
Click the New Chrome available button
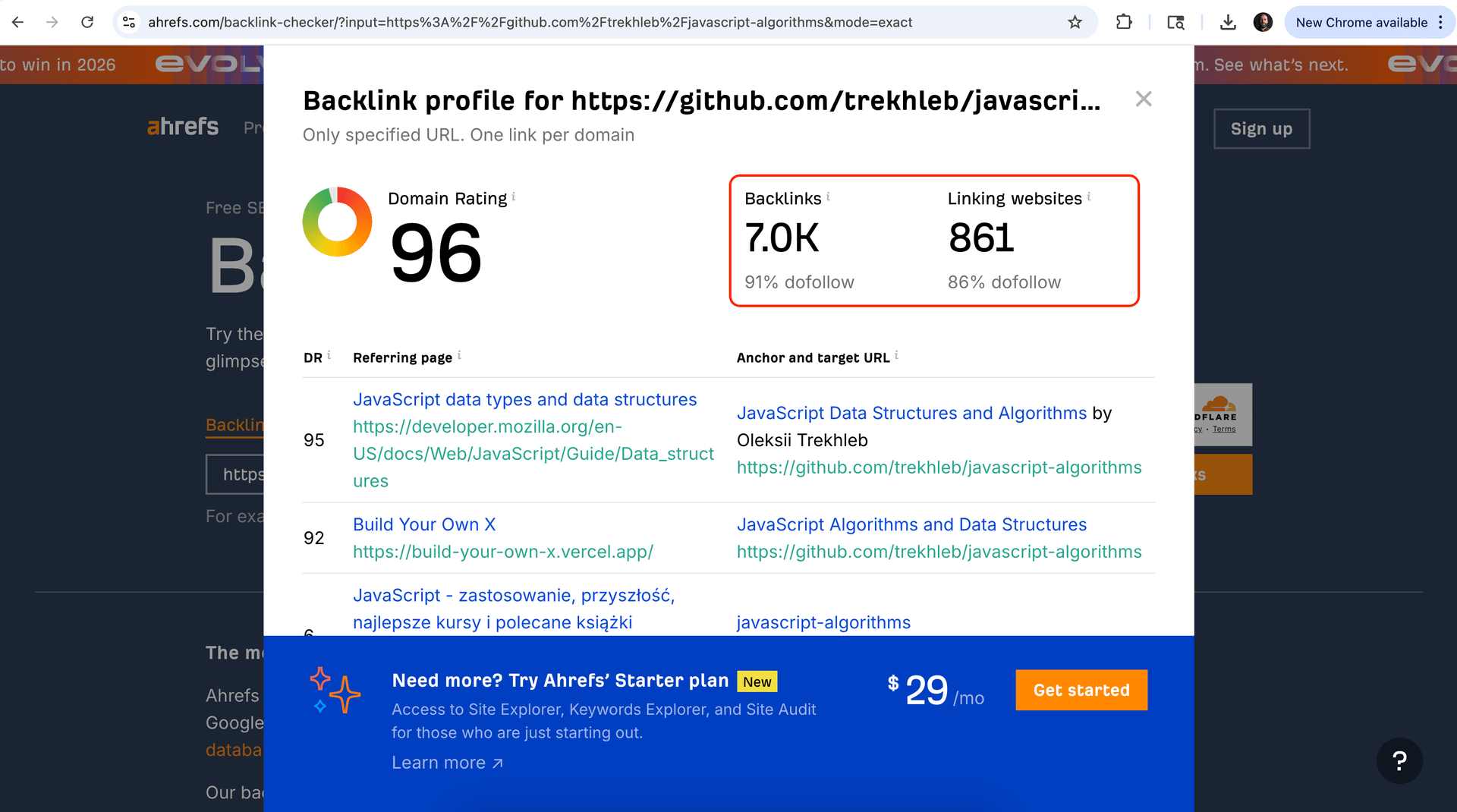coord(1361,22)
